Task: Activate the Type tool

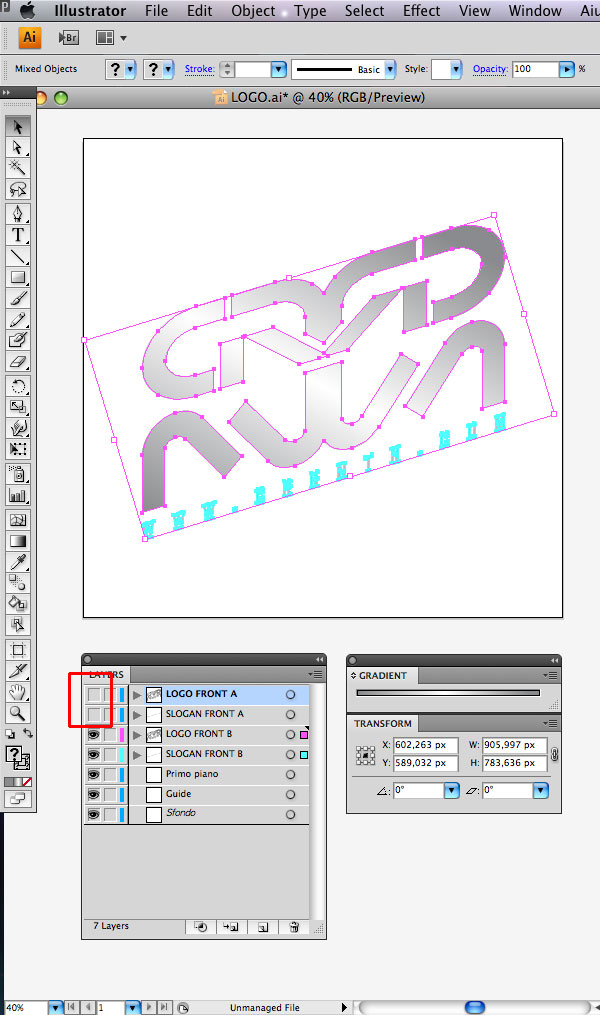Action: point(17,235)
